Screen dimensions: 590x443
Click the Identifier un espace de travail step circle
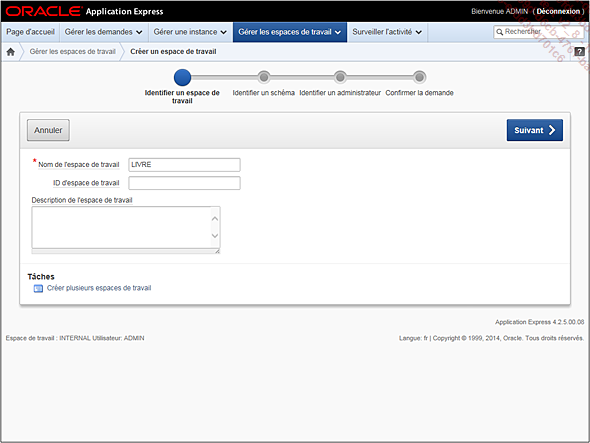(182, 77)
